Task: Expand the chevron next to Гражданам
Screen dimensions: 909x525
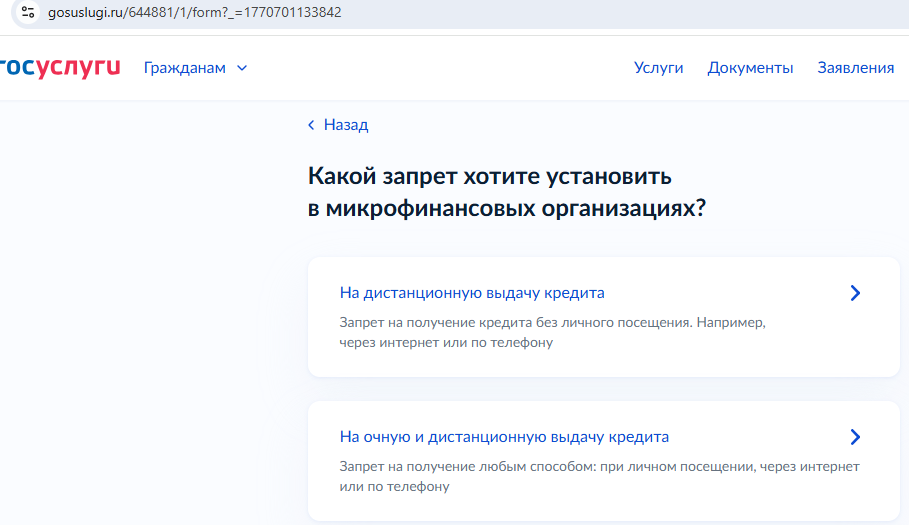Action: pos(241,68)
